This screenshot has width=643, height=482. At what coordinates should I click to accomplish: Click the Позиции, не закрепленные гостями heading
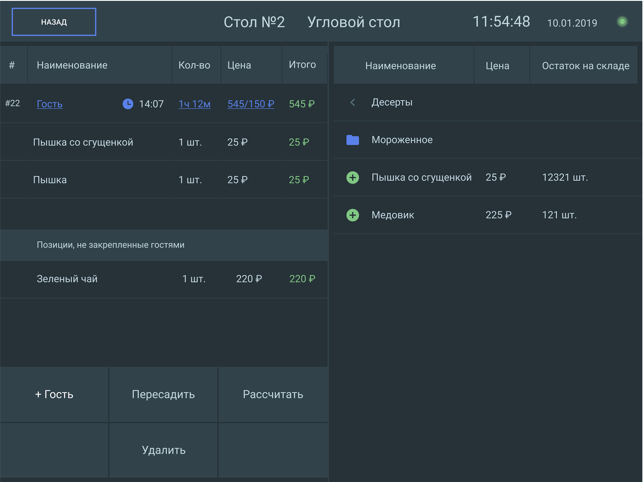click(110, 245)
